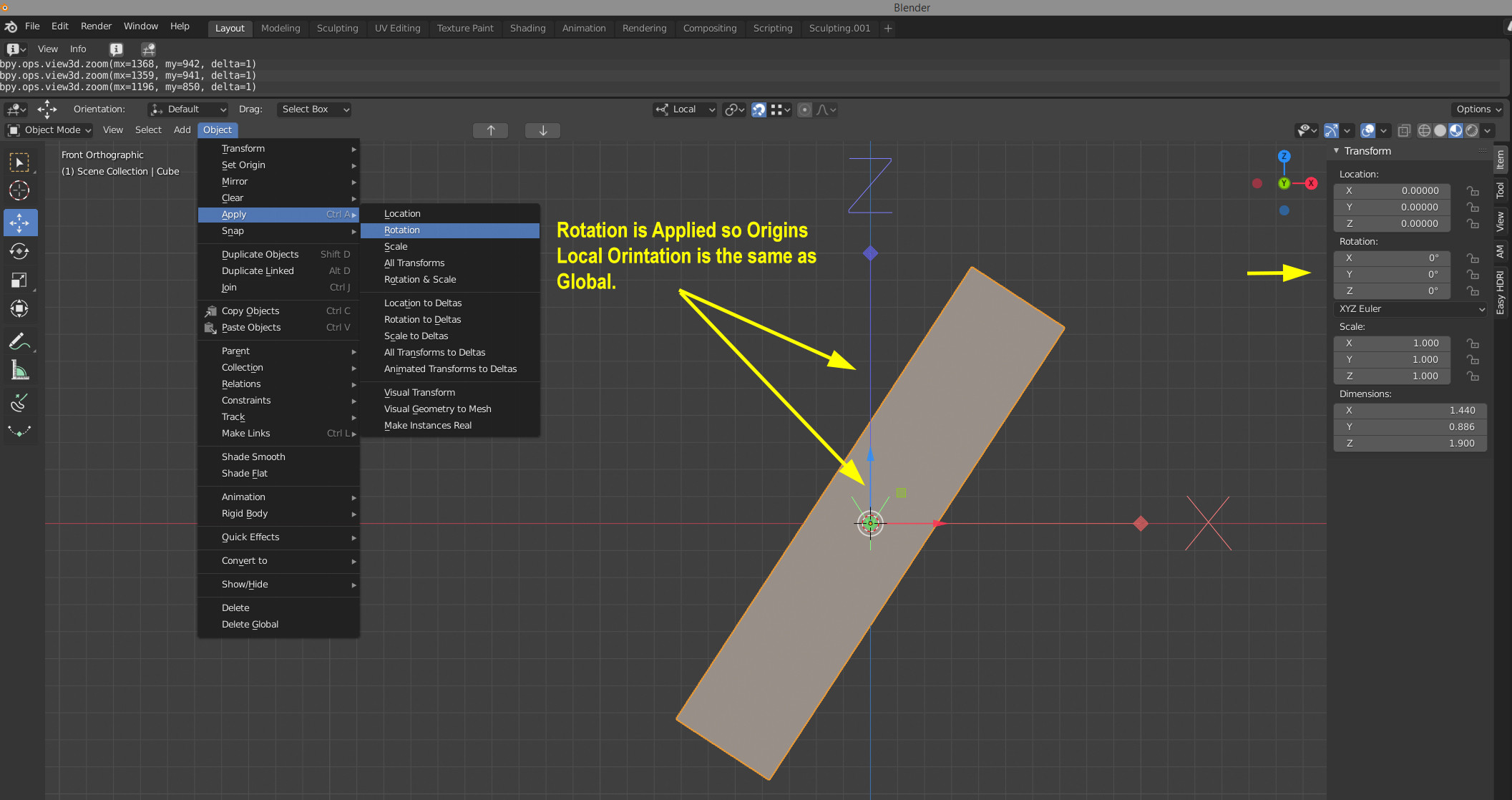The height and width of the screenshot is (800, 1512).
Task: Click the Scale X value field
Action: 1392,343
